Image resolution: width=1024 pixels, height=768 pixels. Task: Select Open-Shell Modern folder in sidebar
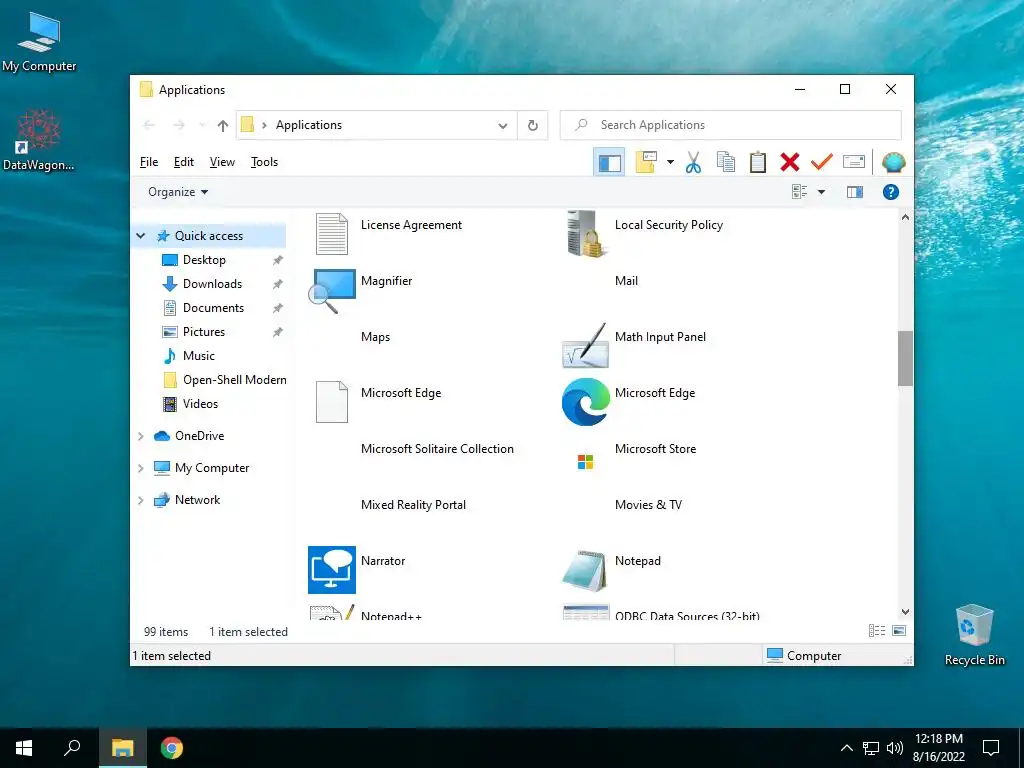pos(234,380)
